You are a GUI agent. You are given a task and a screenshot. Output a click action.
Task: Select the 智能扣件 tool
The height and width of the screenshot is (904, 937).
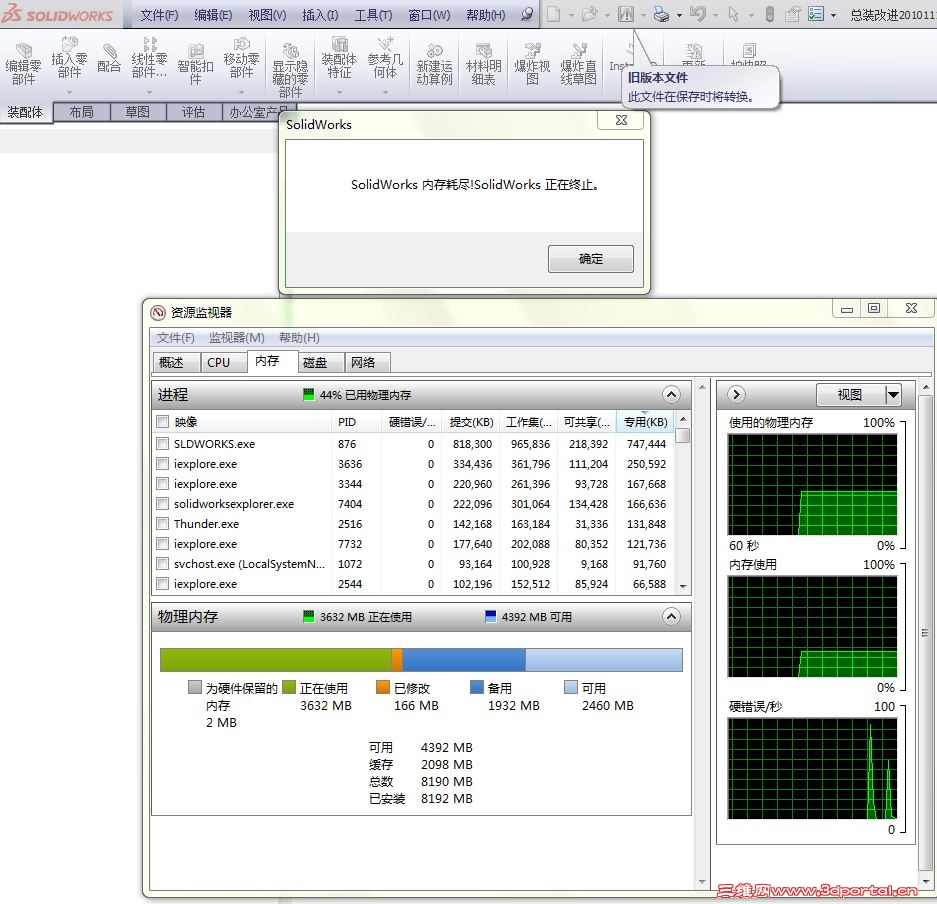(x=195, y=65)
